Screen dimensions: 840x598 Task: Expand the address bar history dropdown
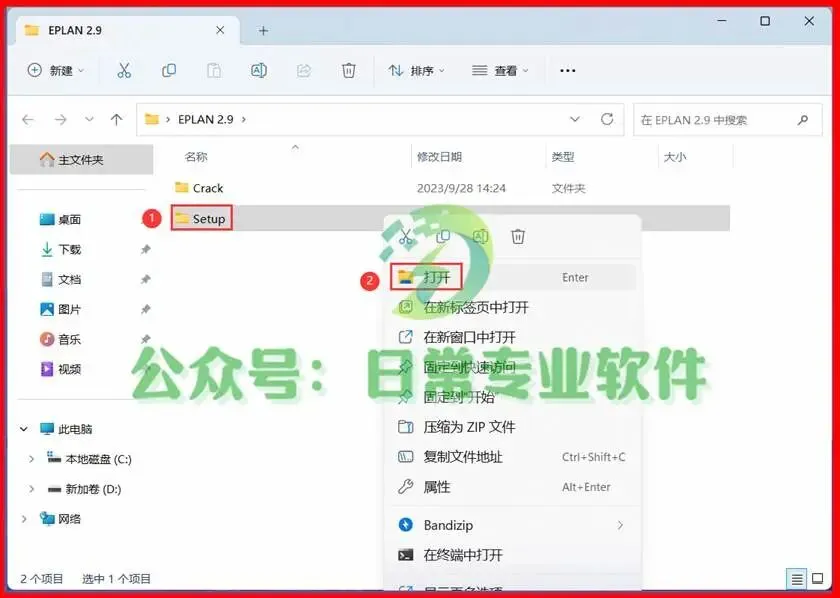pos(574,119)
